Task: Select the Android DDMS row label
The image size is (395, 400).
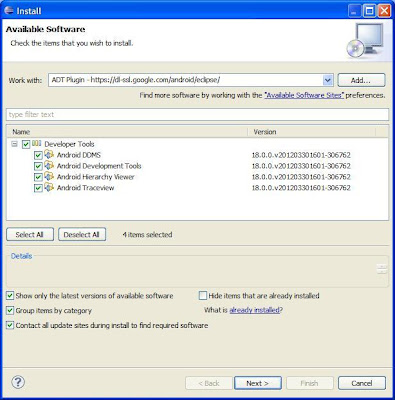Action: (79, 155)
